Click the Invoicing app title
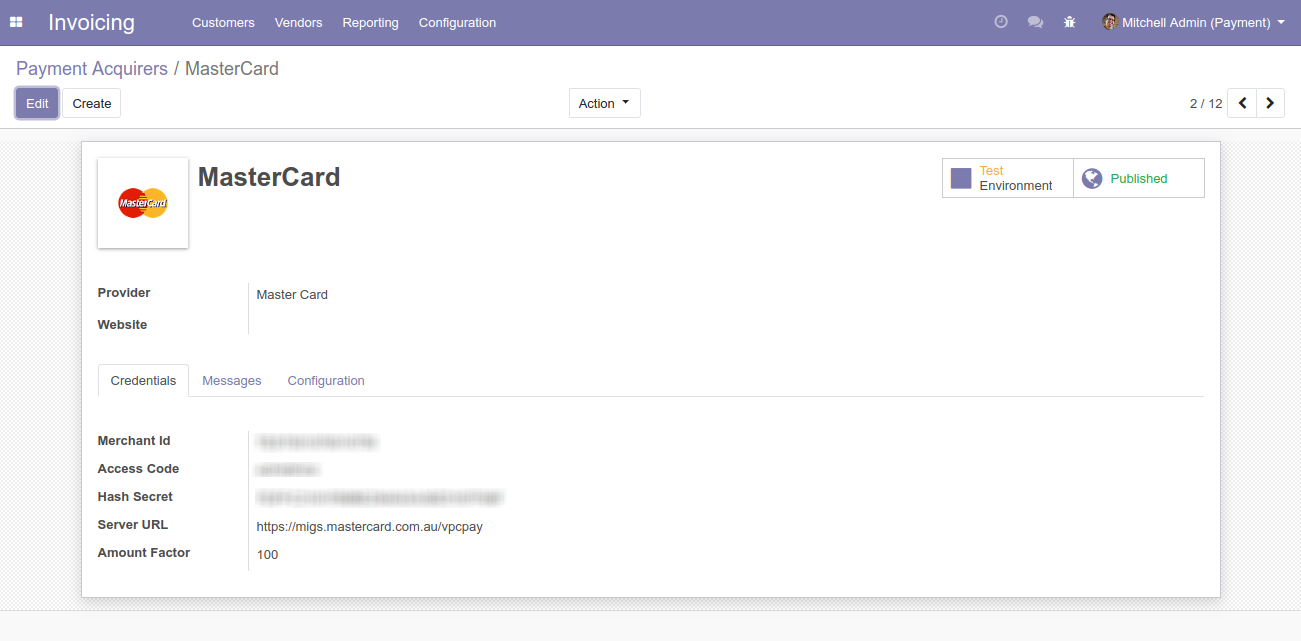This screenshot has height=641, width=1301. coord(91,22)
